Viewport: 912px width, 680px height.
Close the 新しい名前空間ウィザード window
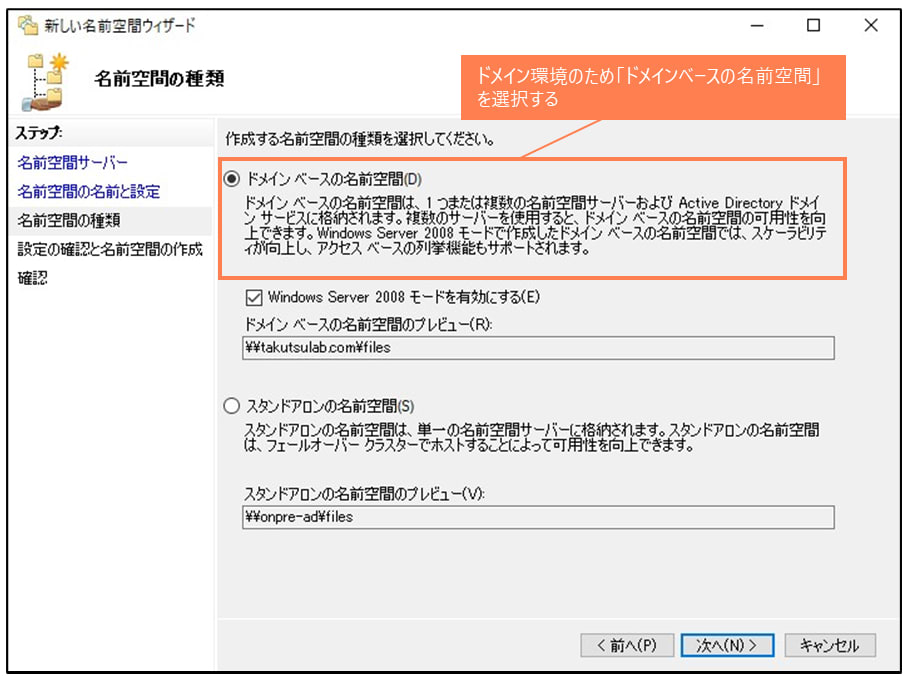871,26
